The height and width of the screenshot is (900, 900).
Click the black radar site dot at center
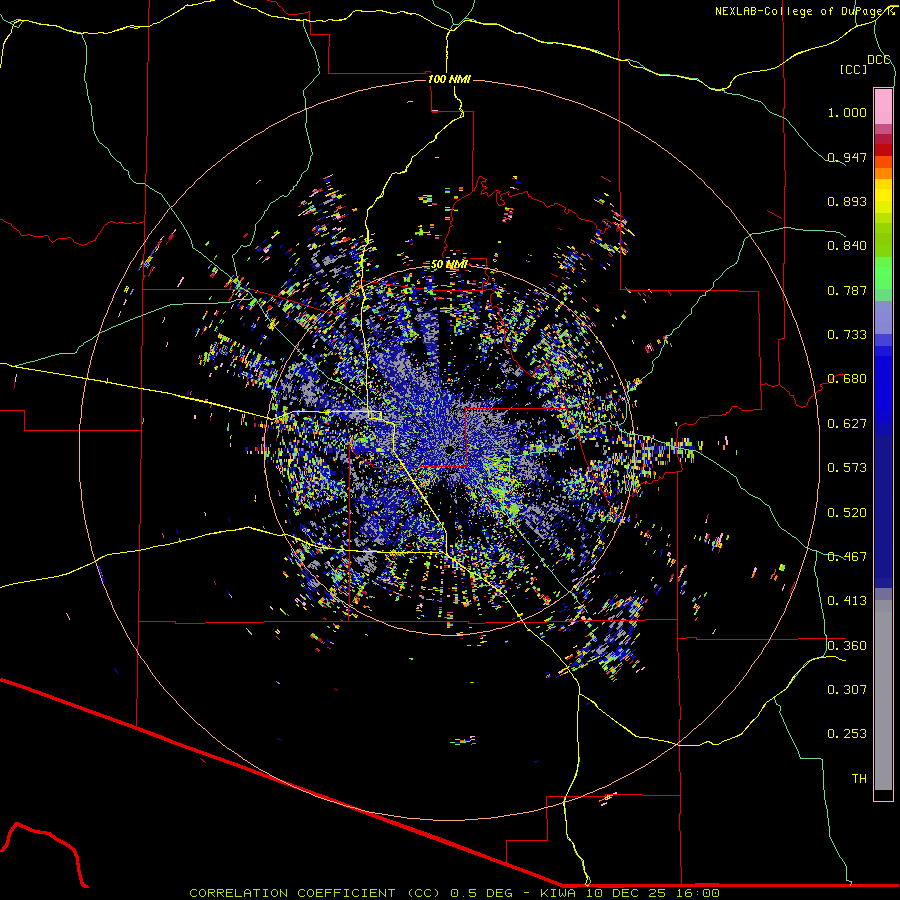click(450, 450)
